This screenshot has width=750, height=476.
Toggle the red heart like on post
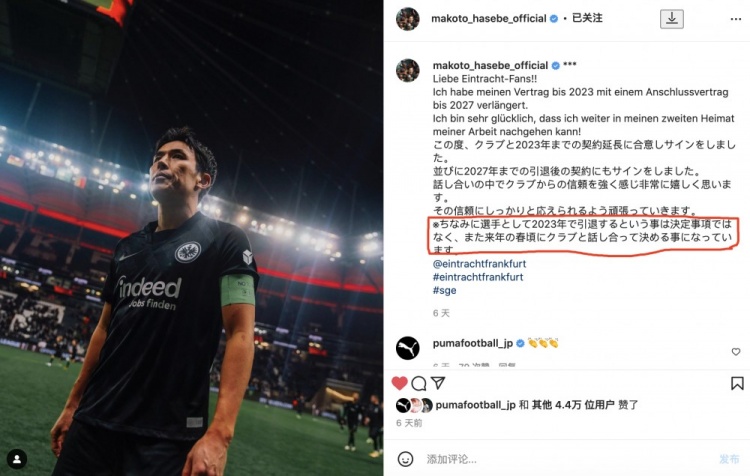point(399,383)
